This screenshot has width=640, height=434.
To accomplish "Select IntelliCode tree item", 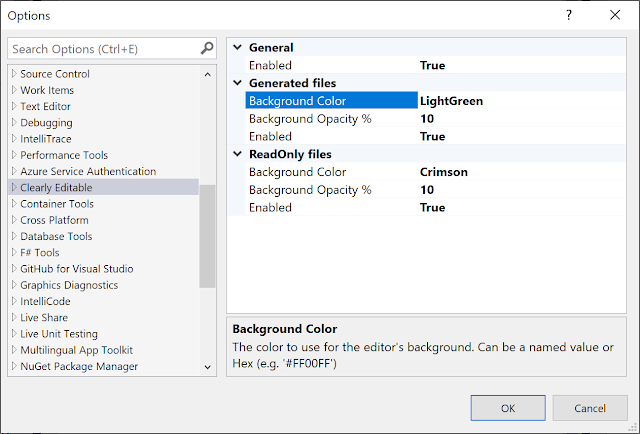I will click(x=45, y=301).
